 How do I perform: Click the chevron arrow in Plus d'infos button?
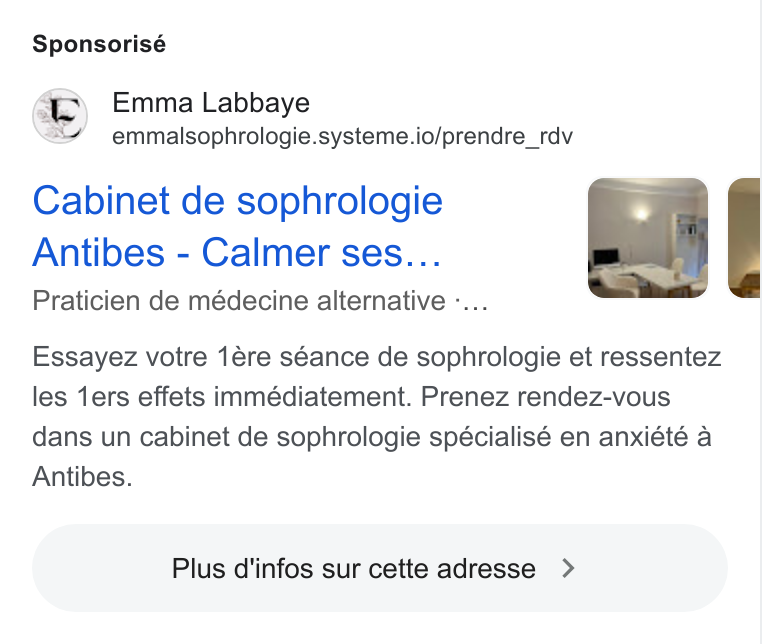(569, 568)
